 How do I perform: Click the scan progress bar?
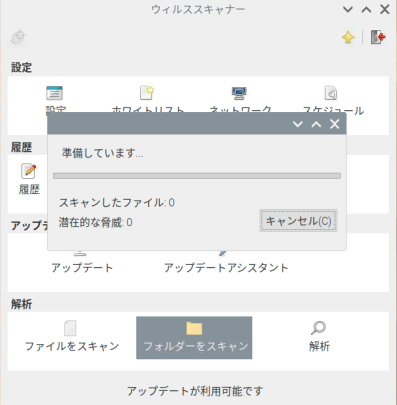click(197, 176)
